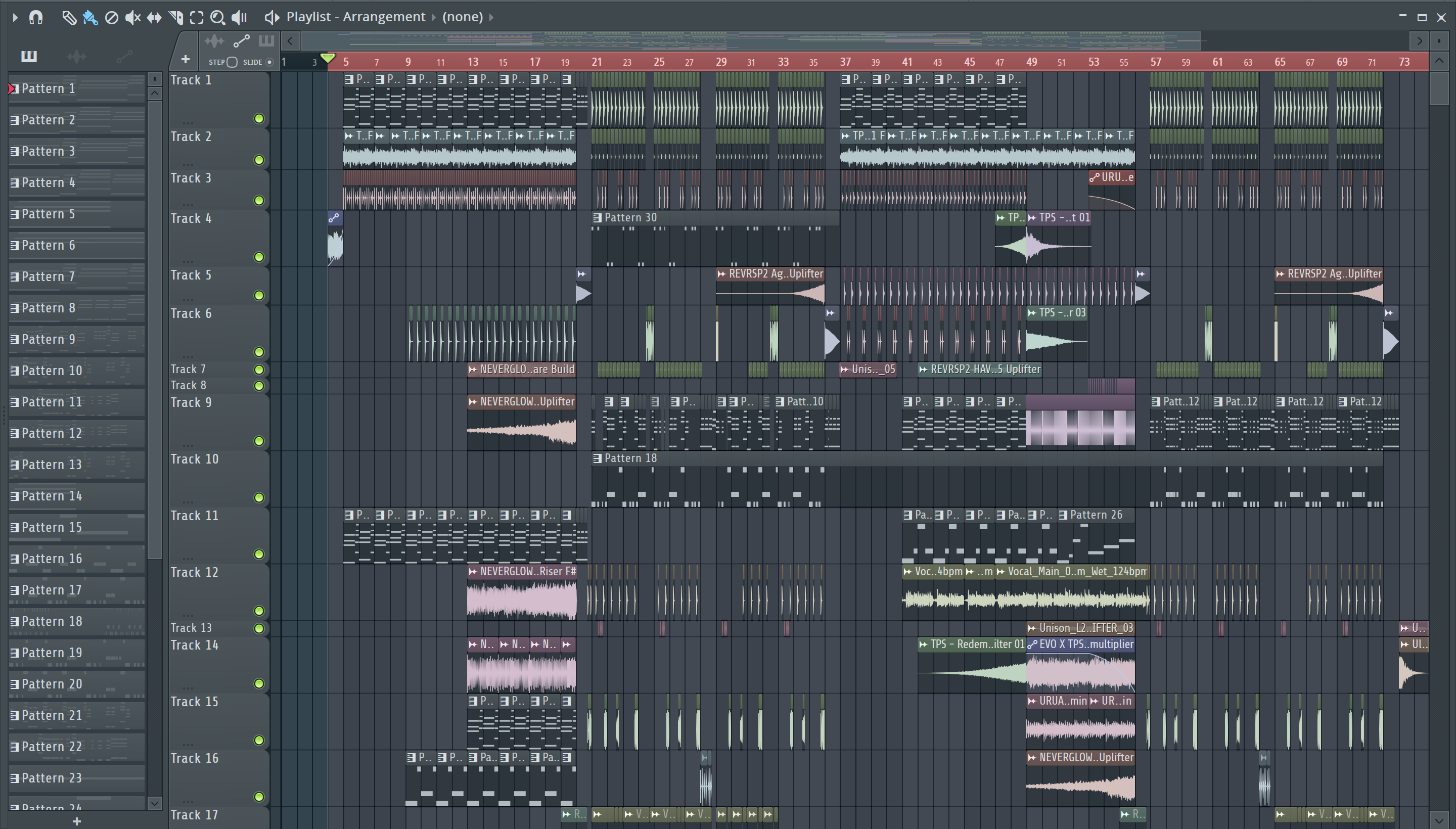The image size is (1456, 829).
Task: Select Pattern 18 in the picker list
Action: coord(77,621)
